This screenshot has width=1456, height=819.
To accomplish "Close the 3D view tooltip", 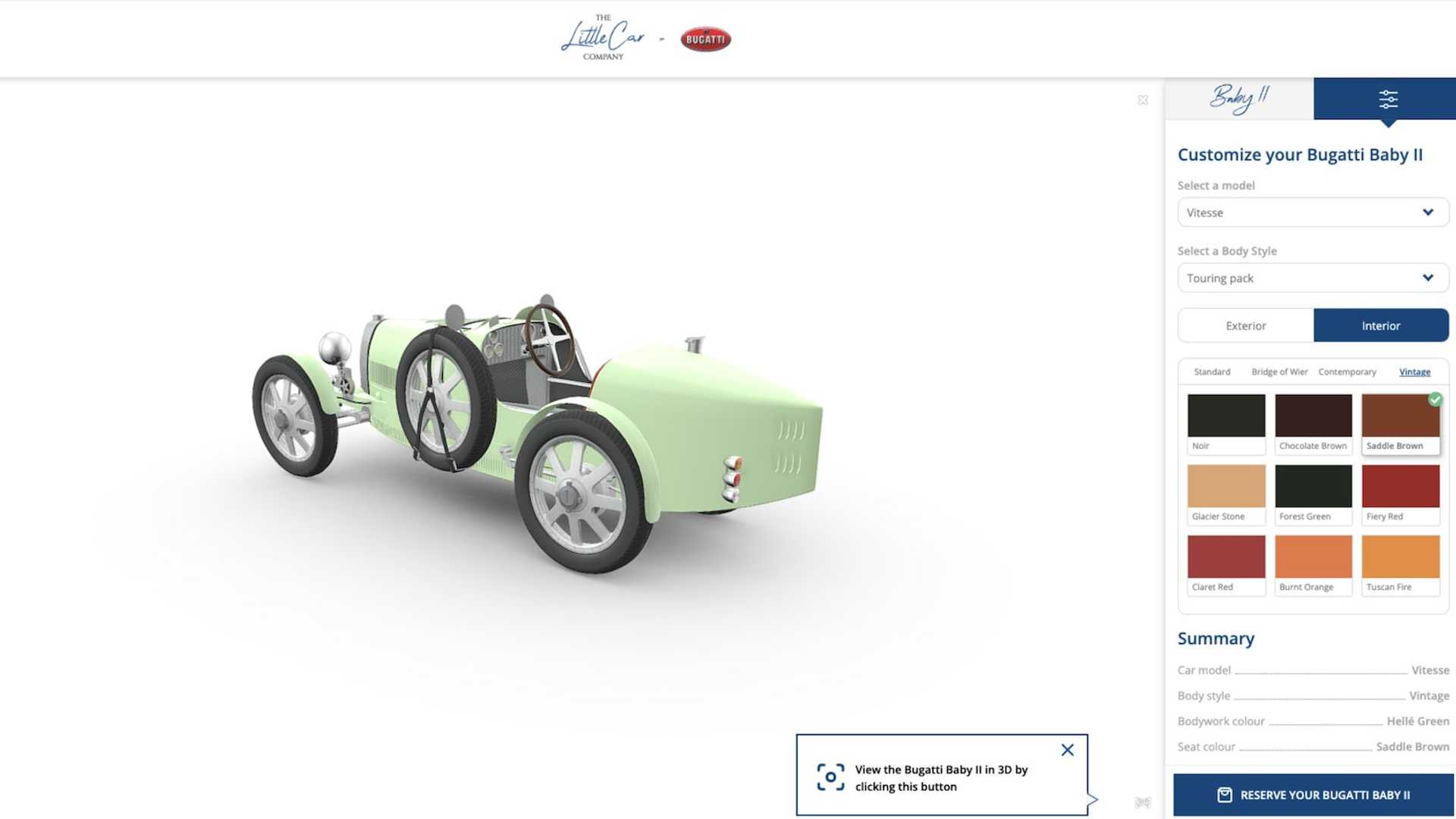I will (1067, 750).
